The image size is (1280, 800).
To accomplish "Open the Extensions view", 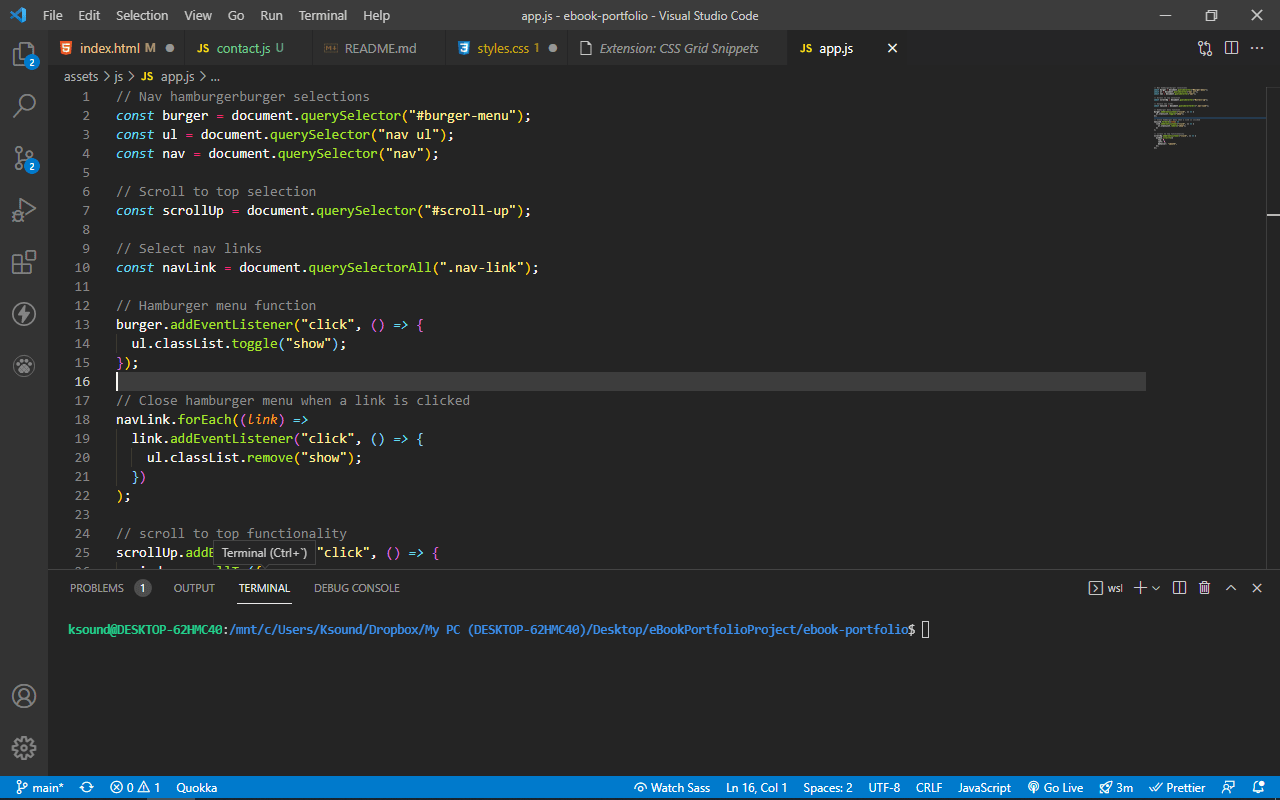I will (x=24, y=263).
